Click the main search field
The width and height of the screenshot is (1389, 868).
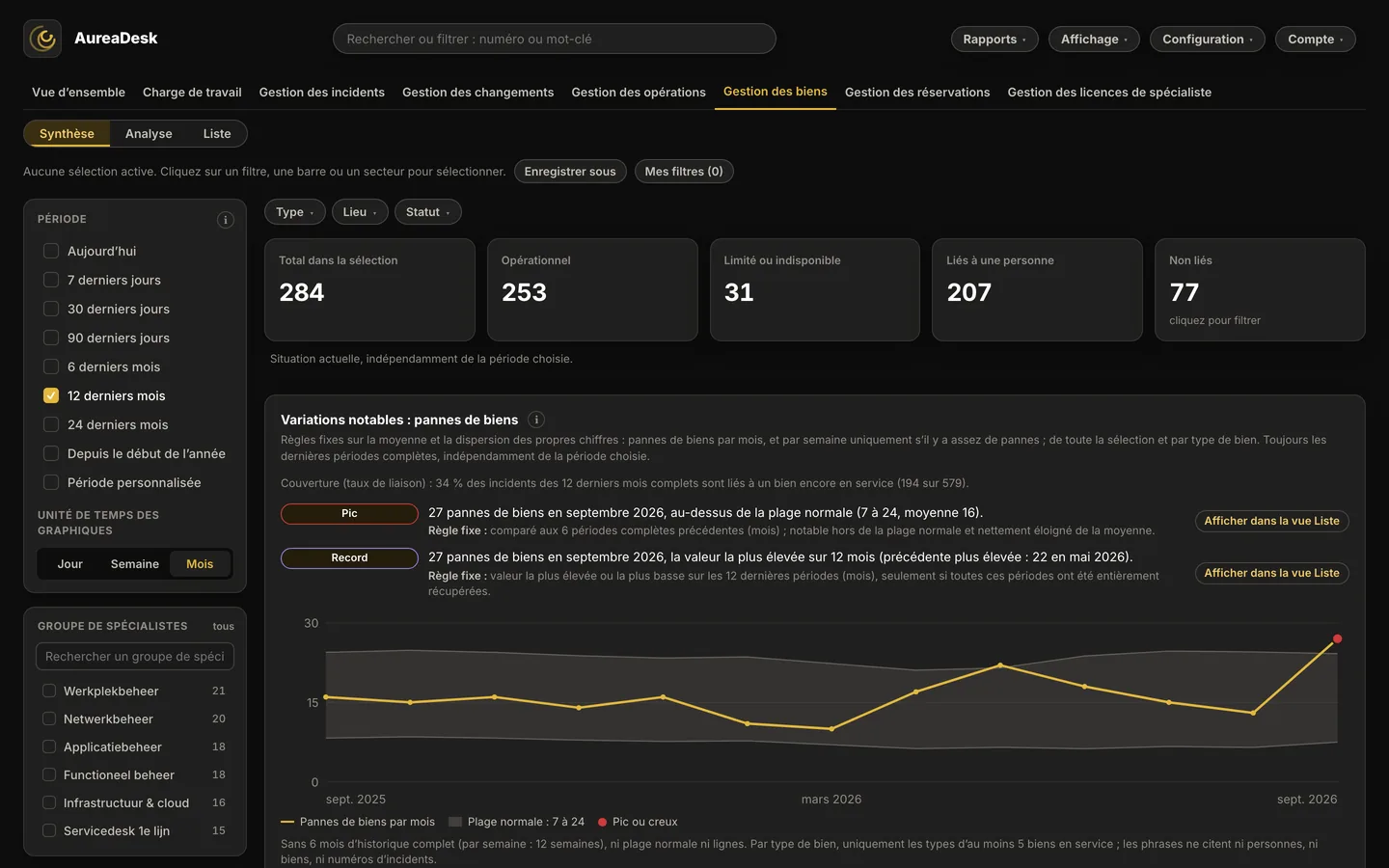tap(555, 39)
